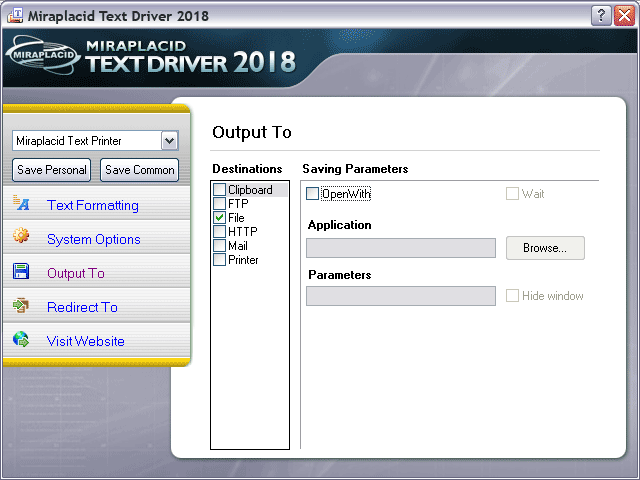
Task: Close the Text Driver window
Action: click(624, 16)
